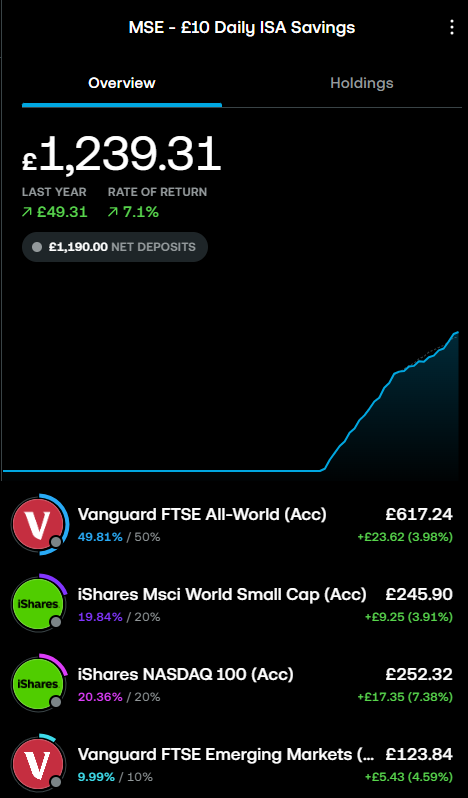Click the iShares NASDAQ 100 logo

[39, 683]
